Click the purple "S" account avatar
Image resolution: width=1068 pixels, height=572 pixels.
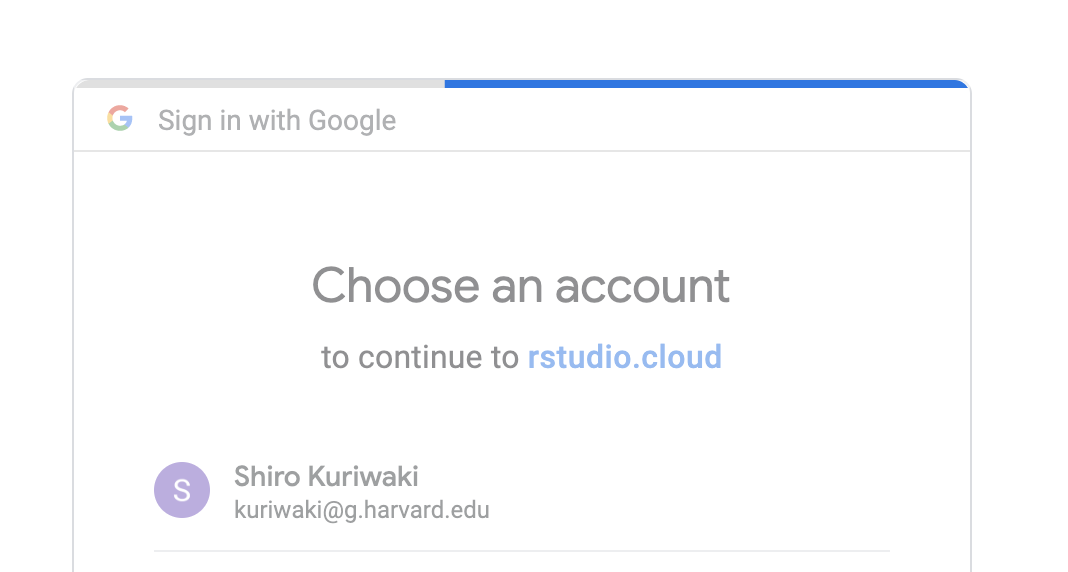pyautogui.click(x=182, y=490)
